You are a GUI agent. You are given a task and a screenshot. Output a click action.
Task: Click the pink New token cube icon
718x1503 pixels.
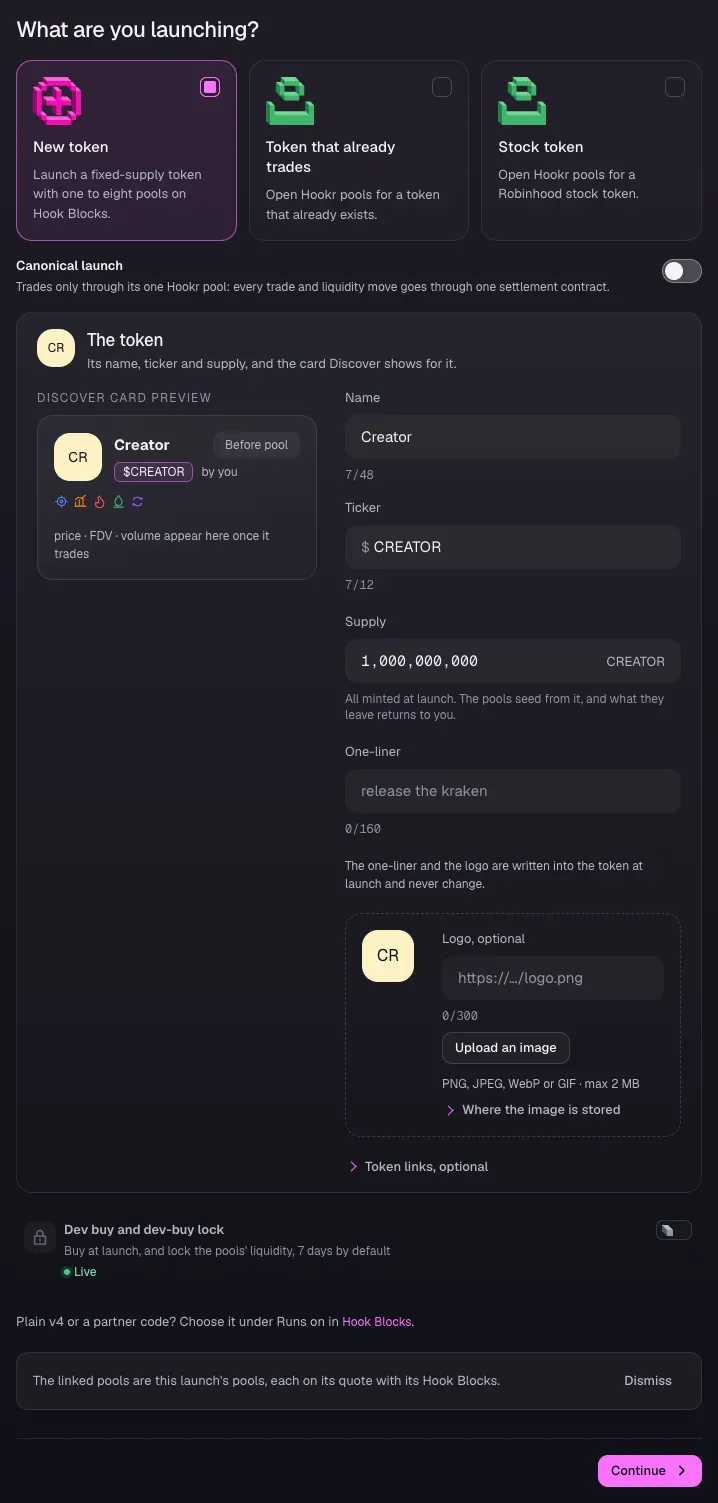[x=57, y=101]
